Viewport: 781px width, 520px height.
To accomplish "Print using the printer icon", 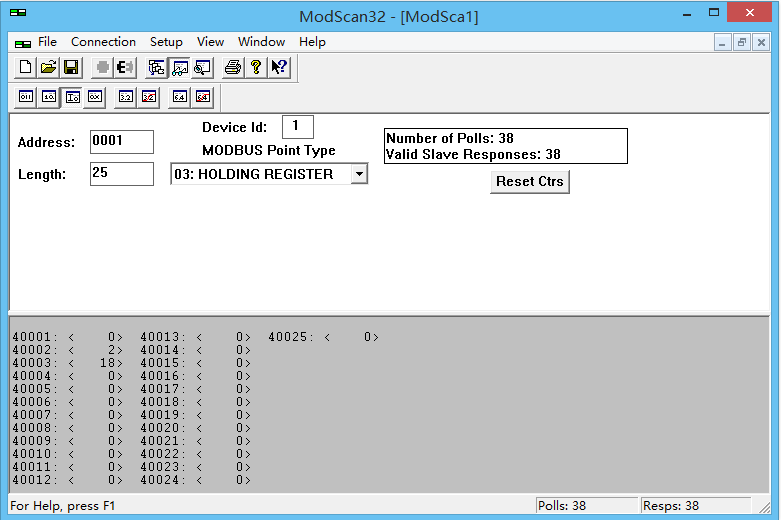I will [233, 67].
